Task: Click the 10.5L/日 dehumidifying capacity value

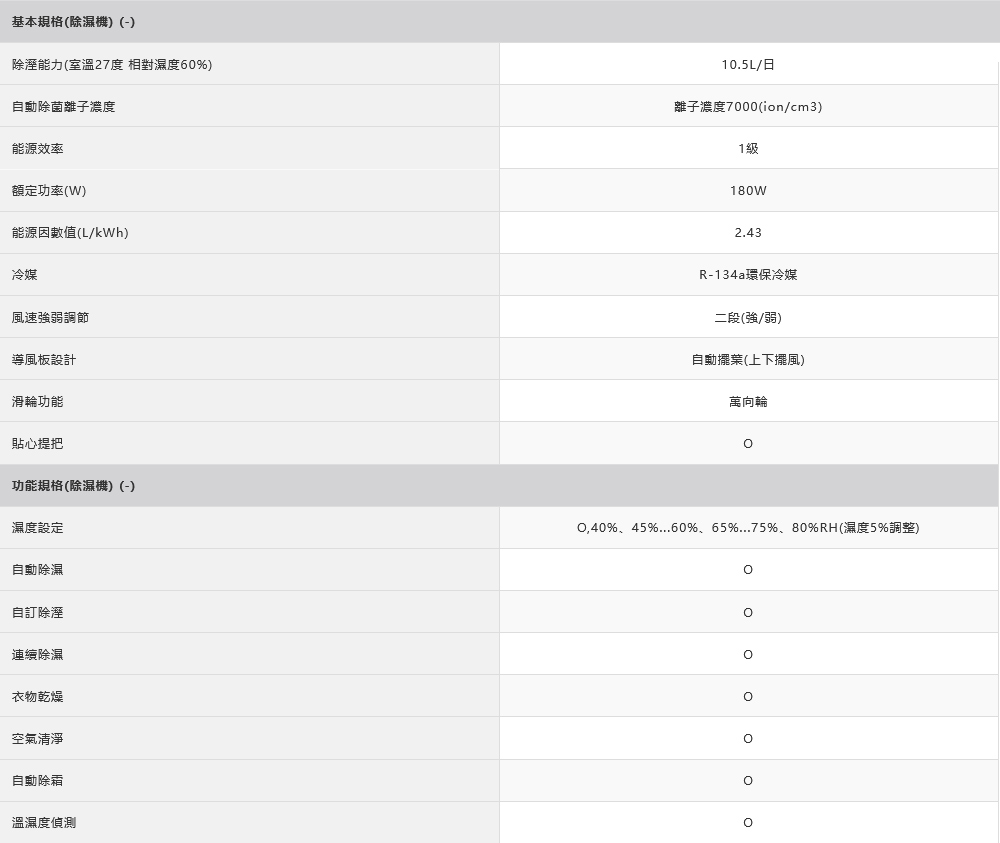Action: pyautogui.click(x=748, y=65)
